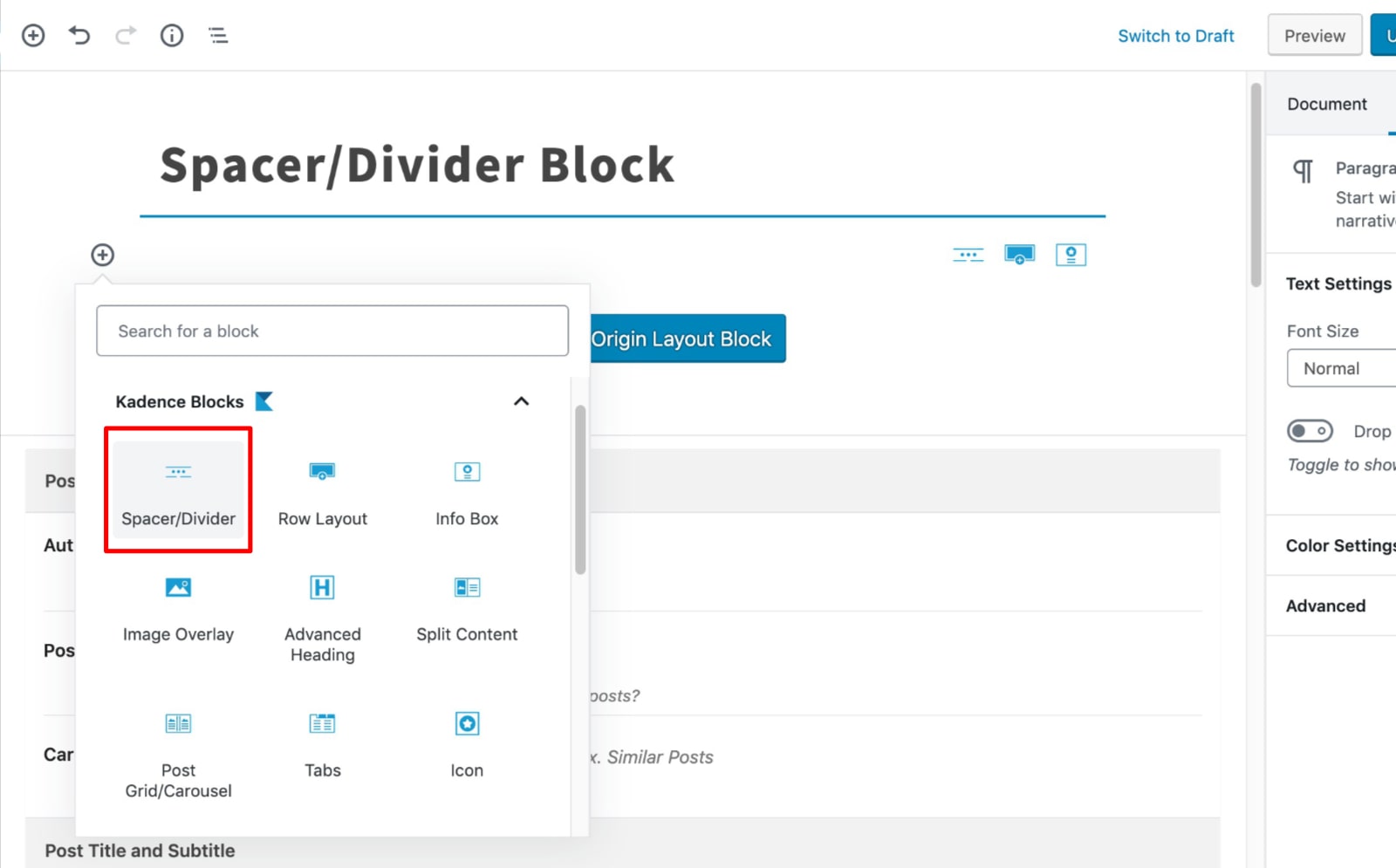Insert the Split Content block
This screenshot has width=1396, height=868.
tap(467, 608)
